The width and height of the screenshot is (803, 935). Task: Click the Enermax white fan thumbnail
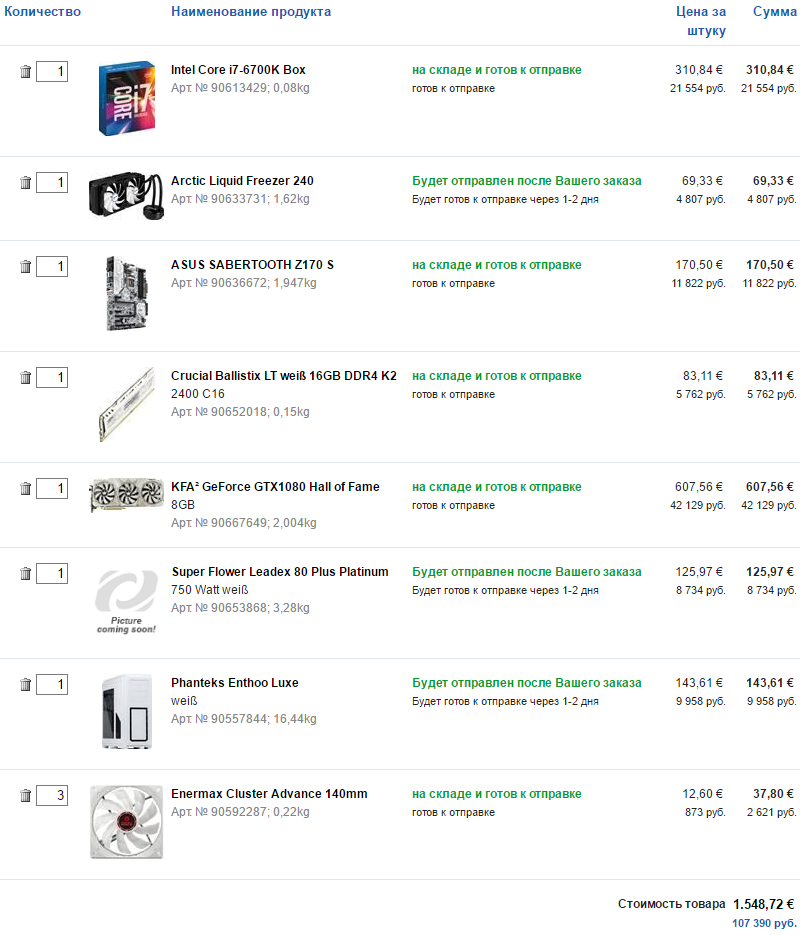pyautogui.click(x=126, y=822)
